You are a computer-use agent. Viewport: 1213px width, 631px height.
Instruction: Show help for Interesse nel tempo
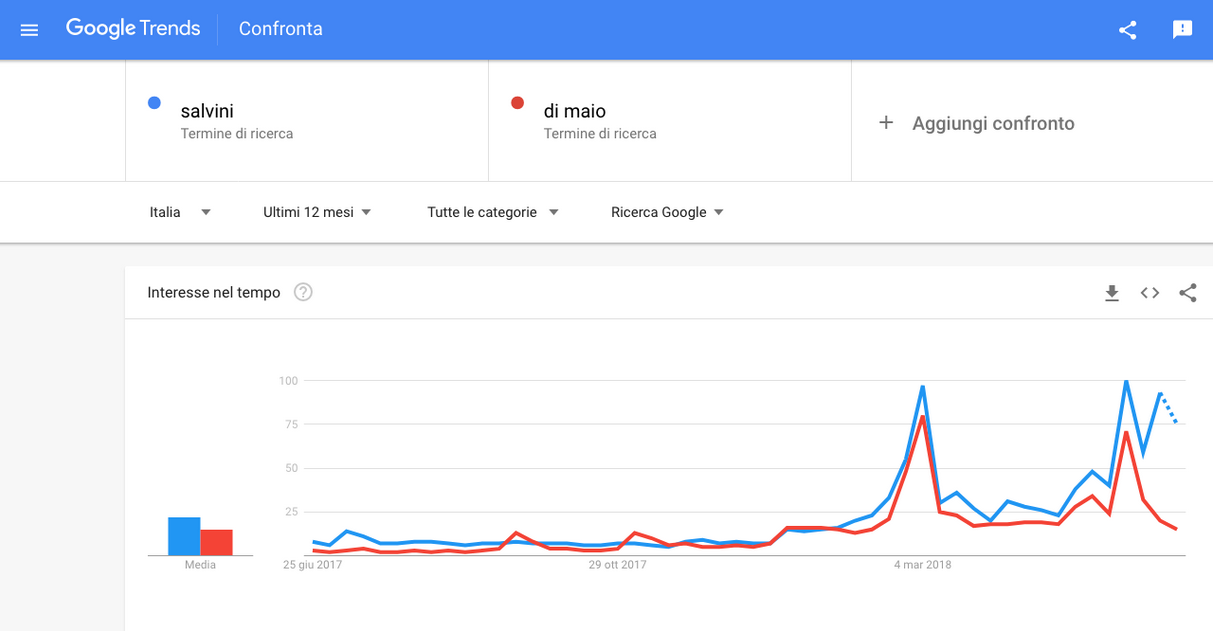pos(303,292)
